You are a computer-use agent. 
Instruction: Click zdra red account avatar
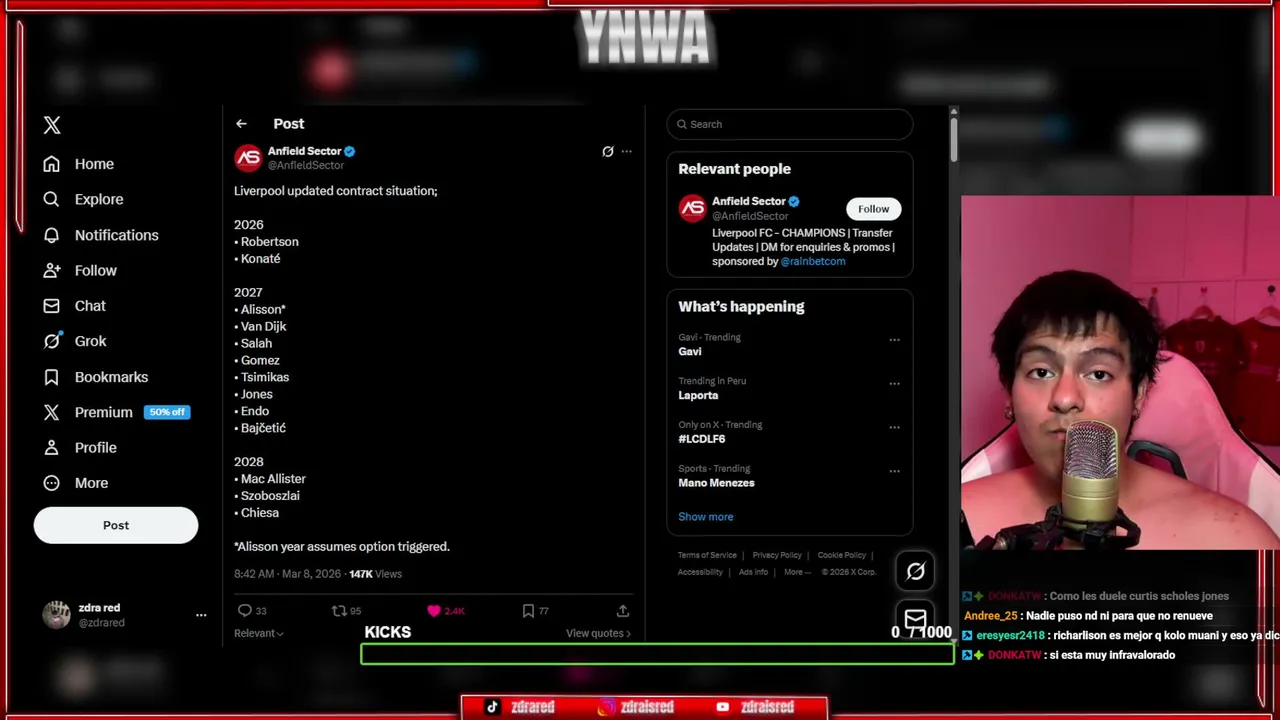tap(56, 615)
